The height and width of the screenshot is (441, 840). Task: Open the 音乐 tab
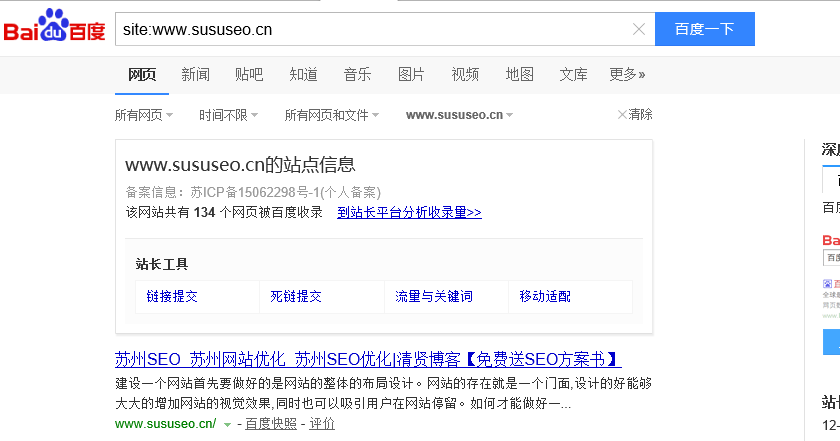click(x=357, y=74)
